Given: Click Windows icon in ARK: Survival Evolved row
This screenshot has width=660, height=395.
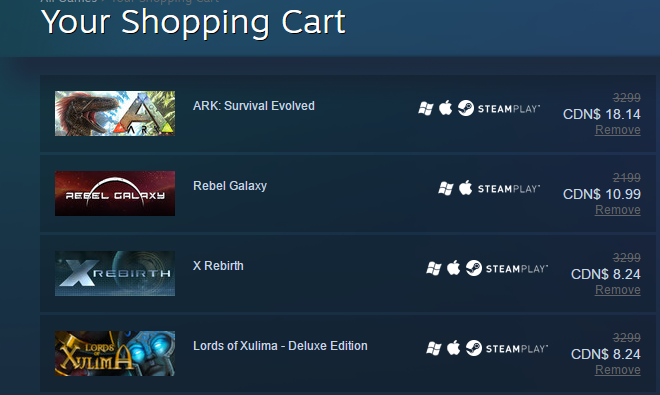Looking at the screenshot, I should [x=426, y=108].
